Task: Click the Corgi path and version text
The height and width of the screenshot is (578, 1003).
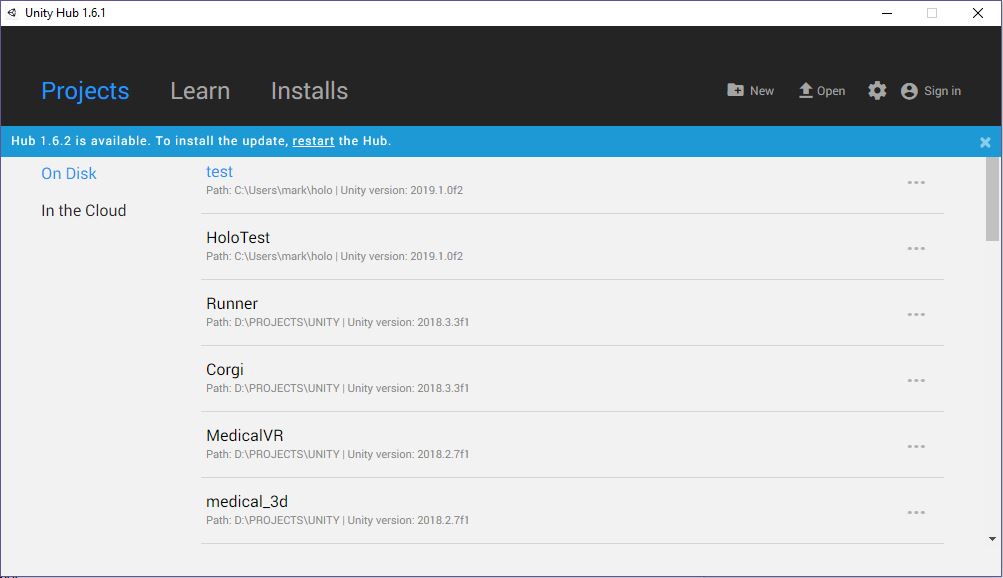Action: coord(337,388)
